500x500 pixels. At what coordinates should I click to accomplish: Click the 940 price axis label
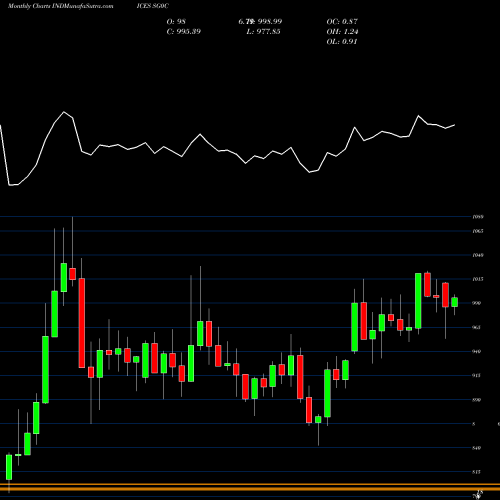[x=477, y=351]
